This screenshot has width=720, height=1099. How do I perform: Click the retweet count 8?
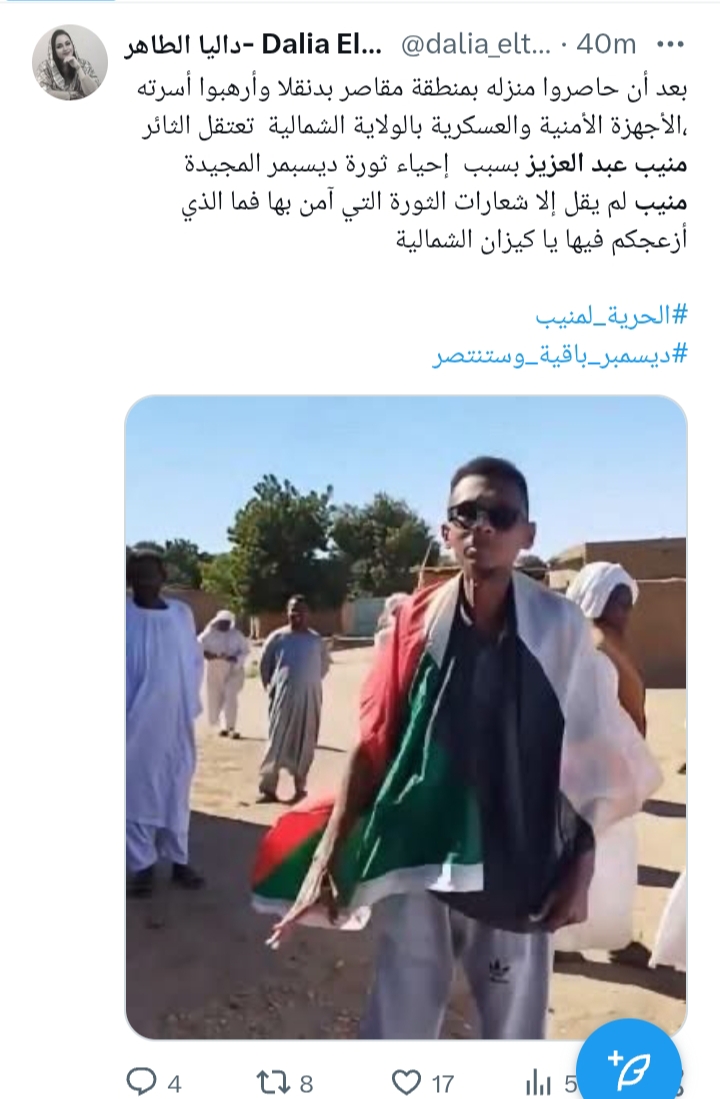click(x=306, y=1084)
